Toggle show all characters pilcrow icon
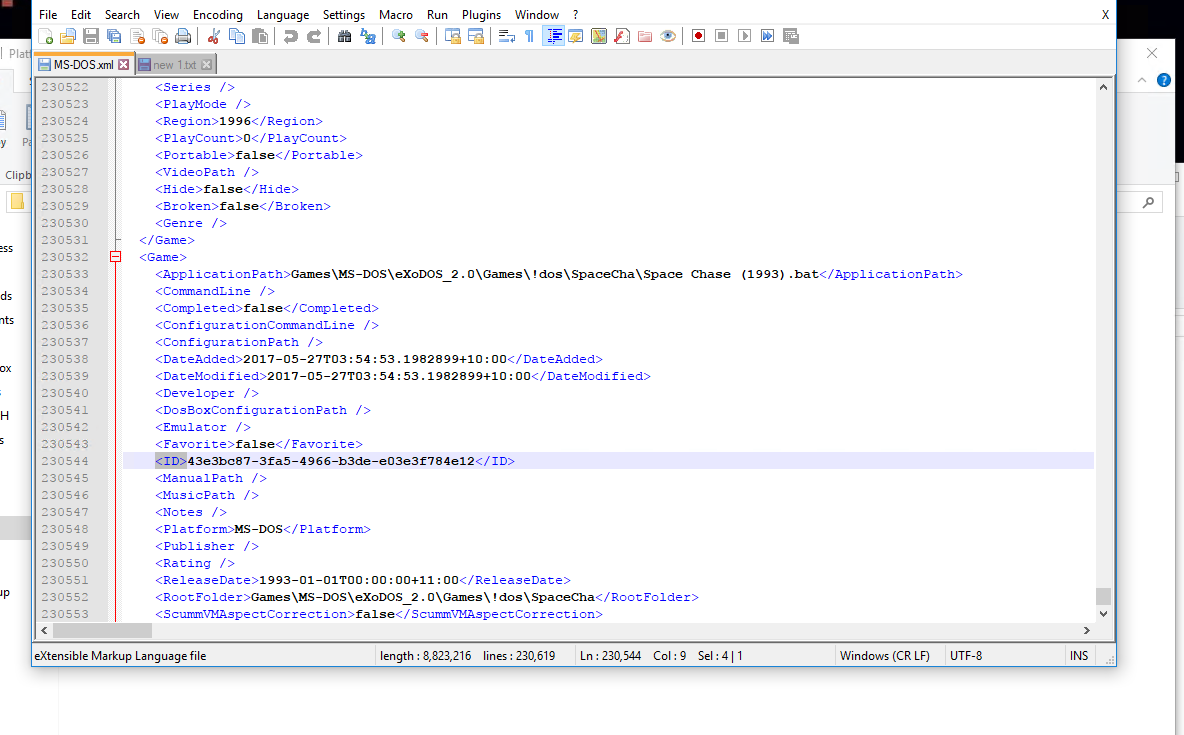The width and height of the screenshot is (1184, 735). pyautogui.click(x=529, y=36)
